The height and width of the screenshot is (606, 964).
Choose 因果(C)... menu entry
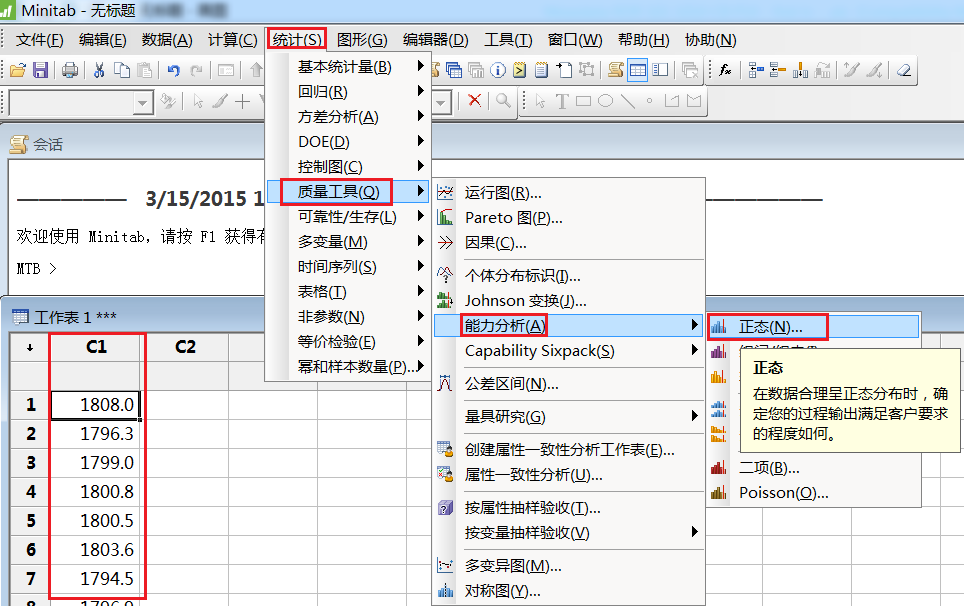pos(569,243)
